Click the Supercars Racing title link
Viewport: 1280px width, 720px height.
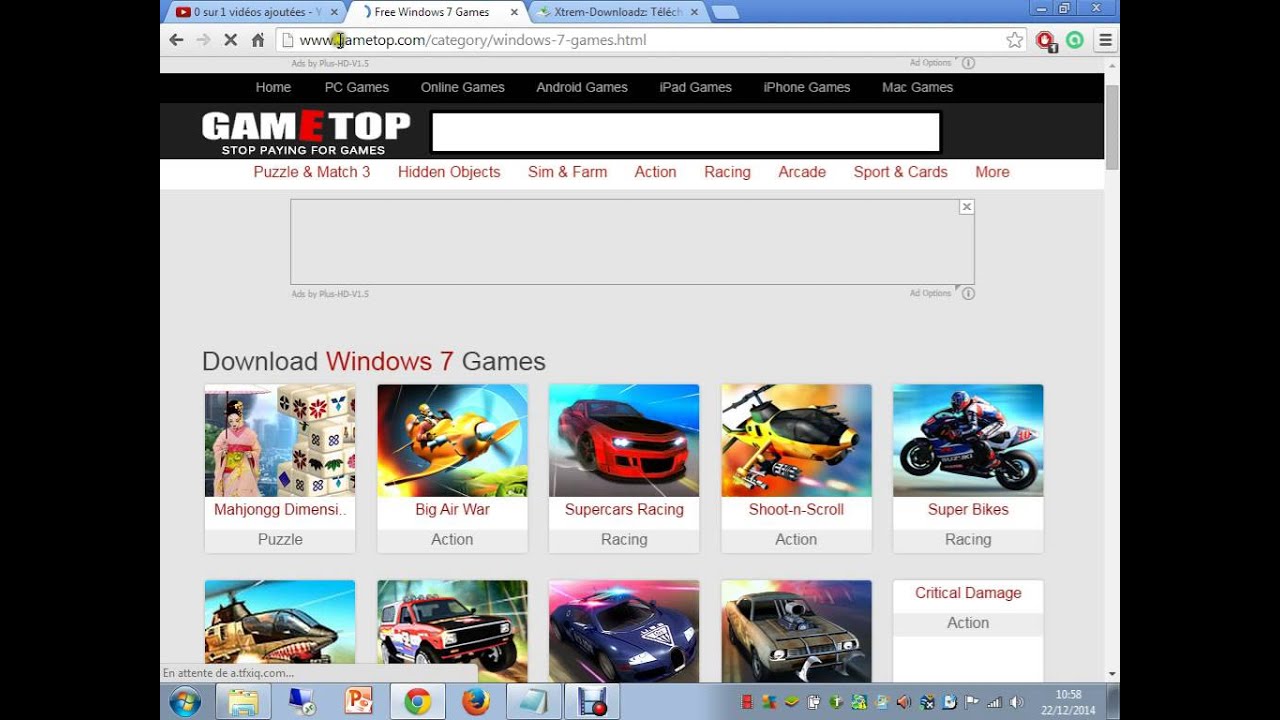624,509
